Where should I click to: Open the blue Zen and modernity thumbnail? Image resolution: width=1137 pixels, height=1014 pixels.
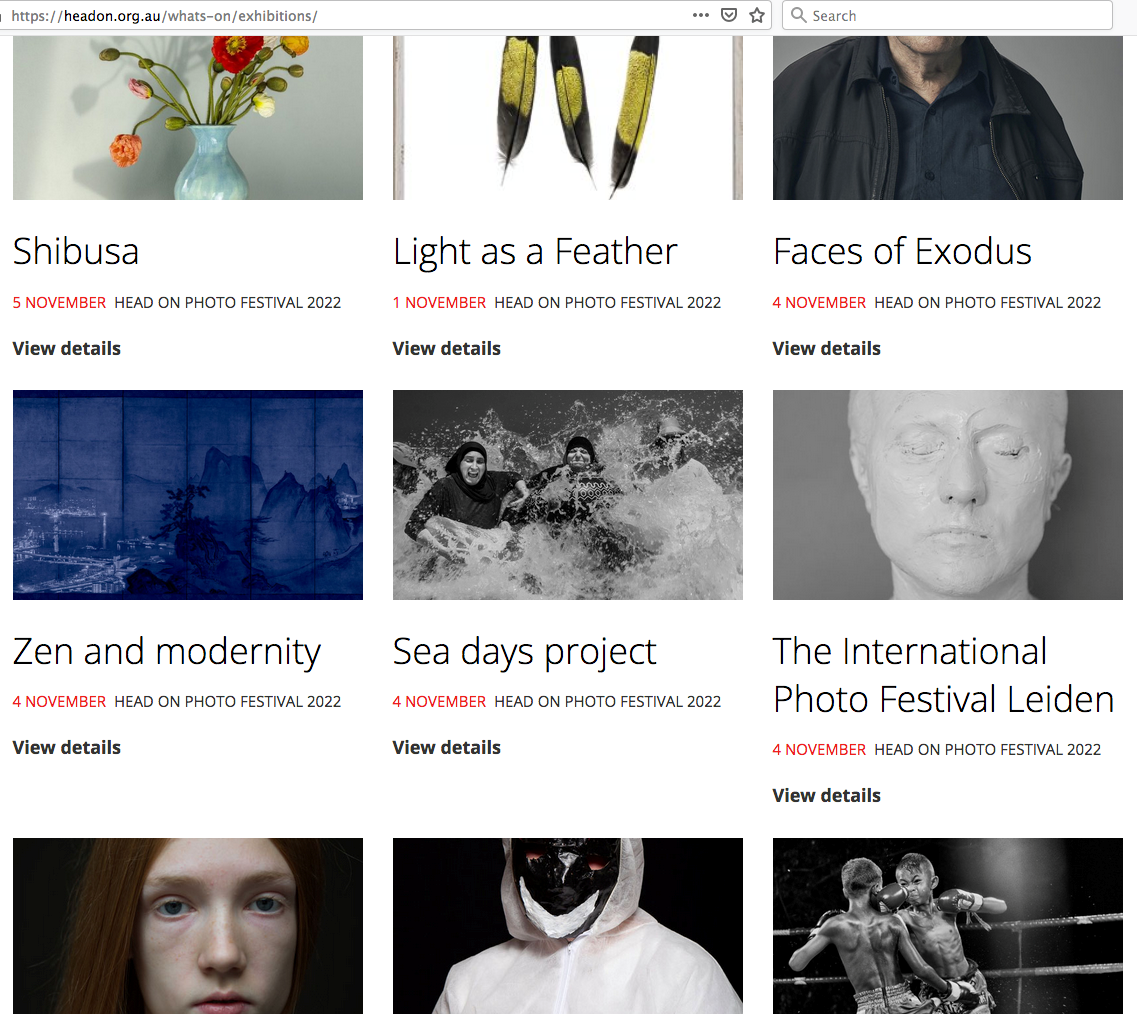[188, 495]
